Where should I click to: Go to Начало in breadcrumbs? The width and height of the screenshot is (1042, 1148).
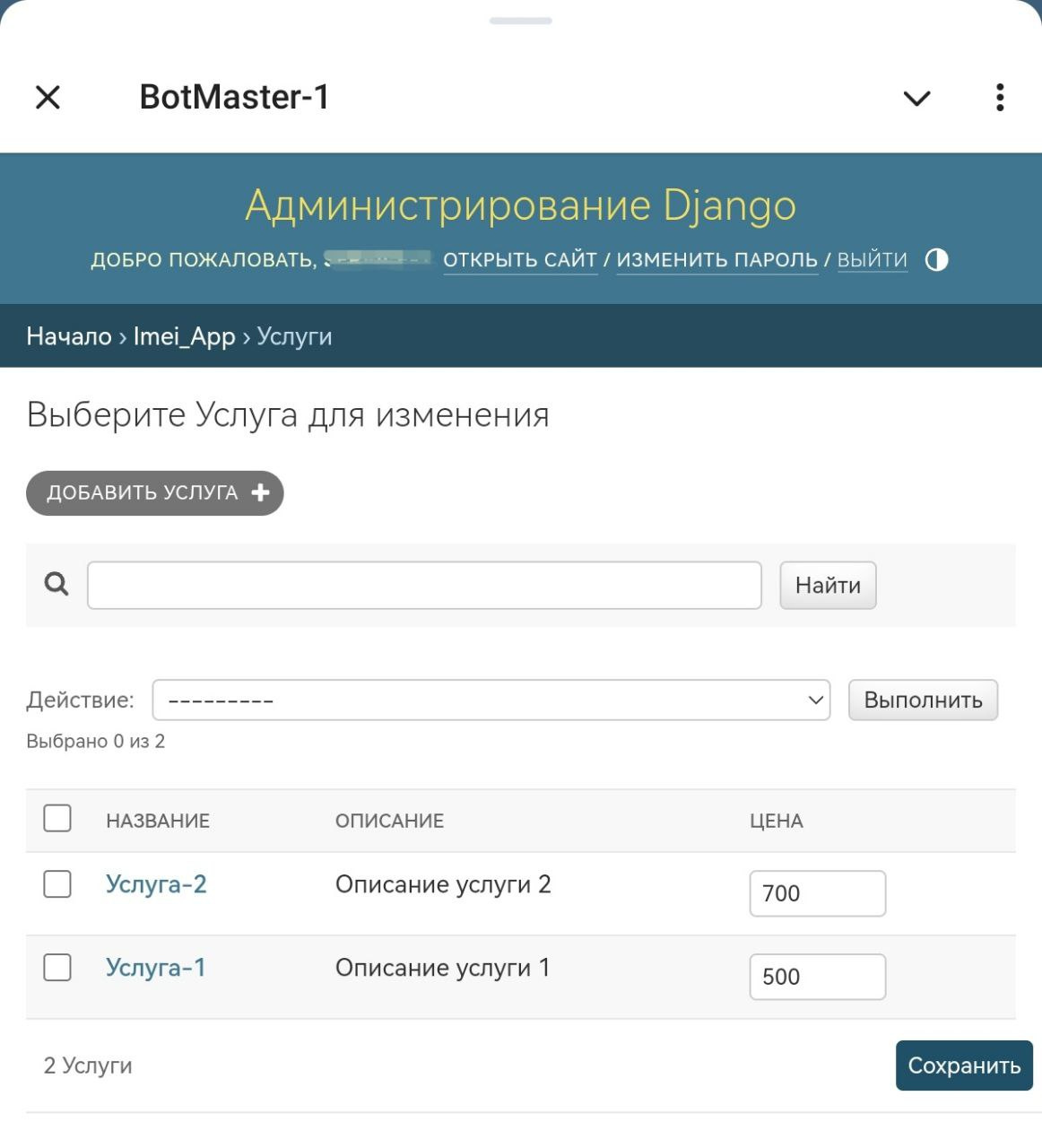coord(69,336)
